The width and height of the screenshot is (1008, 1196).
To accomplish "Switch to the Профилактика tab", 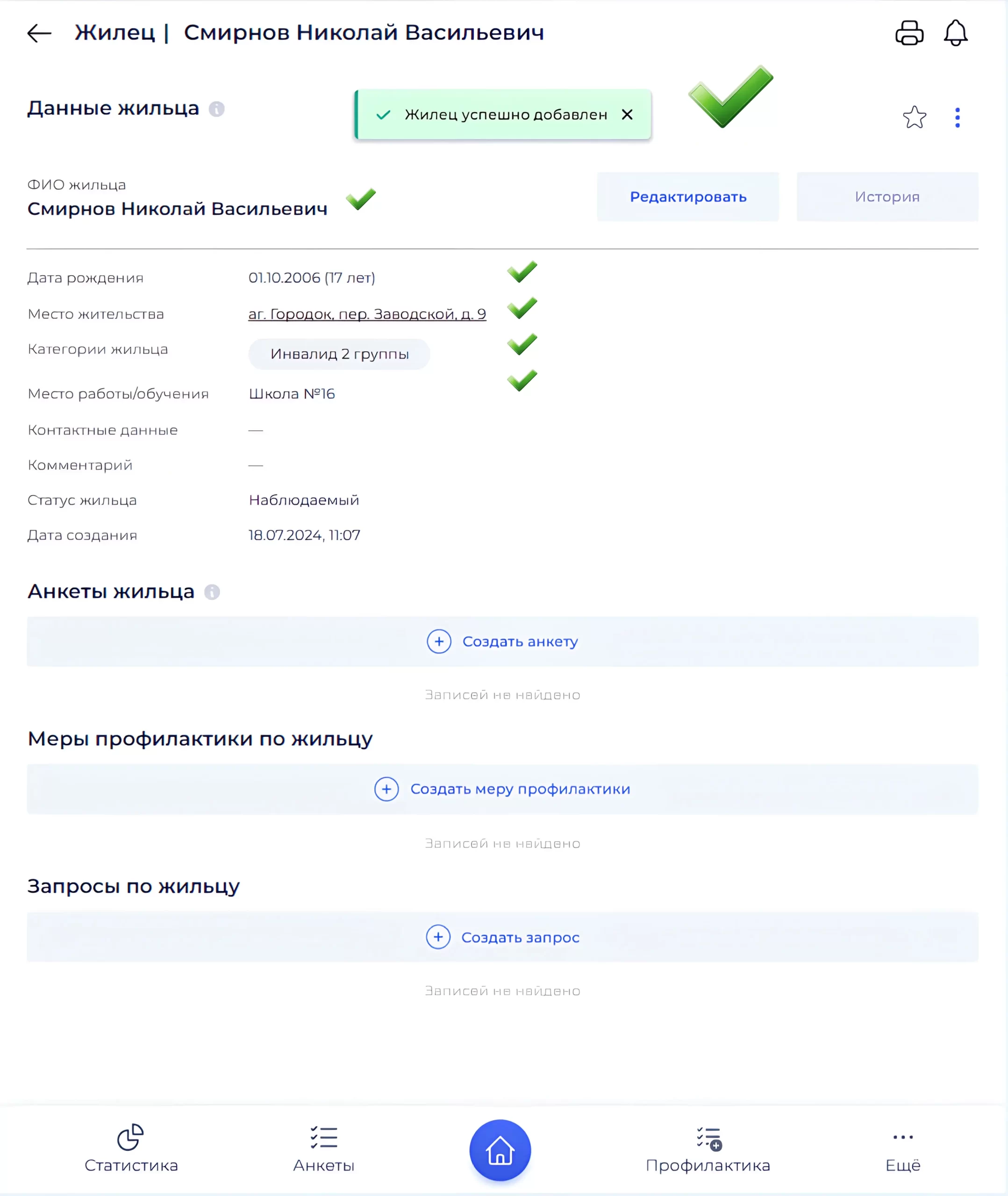I will [x=708, y=1149].
